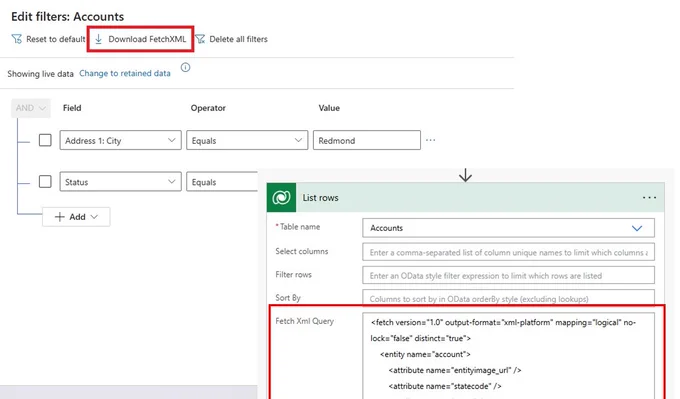Click the Field column header
Image resolution: width=680 pixels, height=399 pixels.
click(72, 108)
